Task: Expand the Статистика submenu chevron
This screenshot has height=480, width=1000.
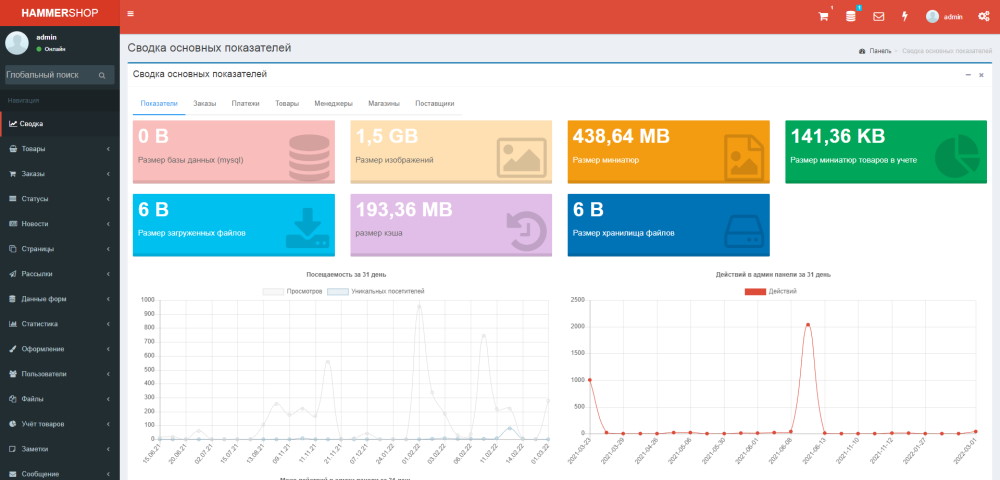Action: point(108,324)
